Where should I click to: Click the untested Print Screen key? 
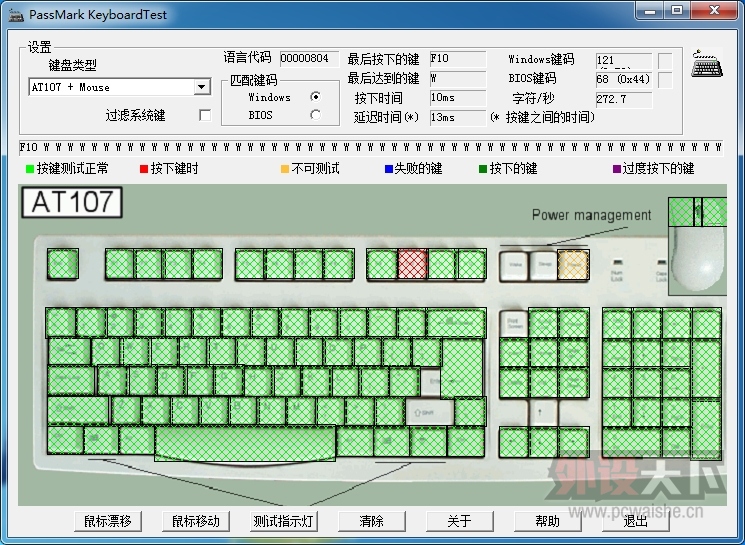point(514,324)
